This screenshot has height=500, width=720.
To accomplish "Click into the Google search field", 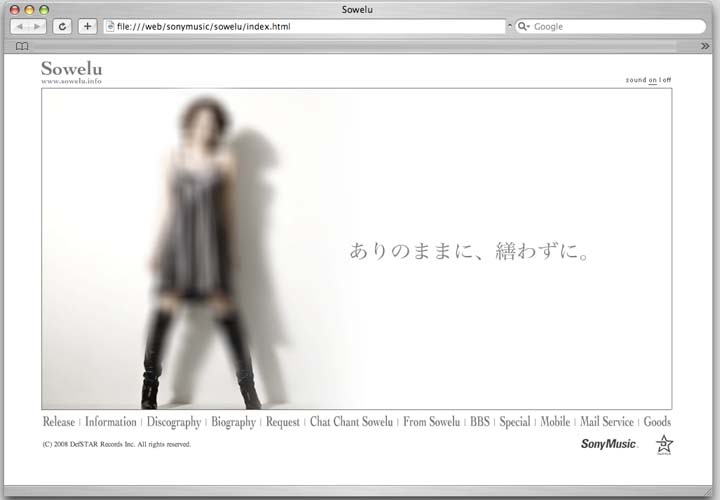I will (615, 26).
